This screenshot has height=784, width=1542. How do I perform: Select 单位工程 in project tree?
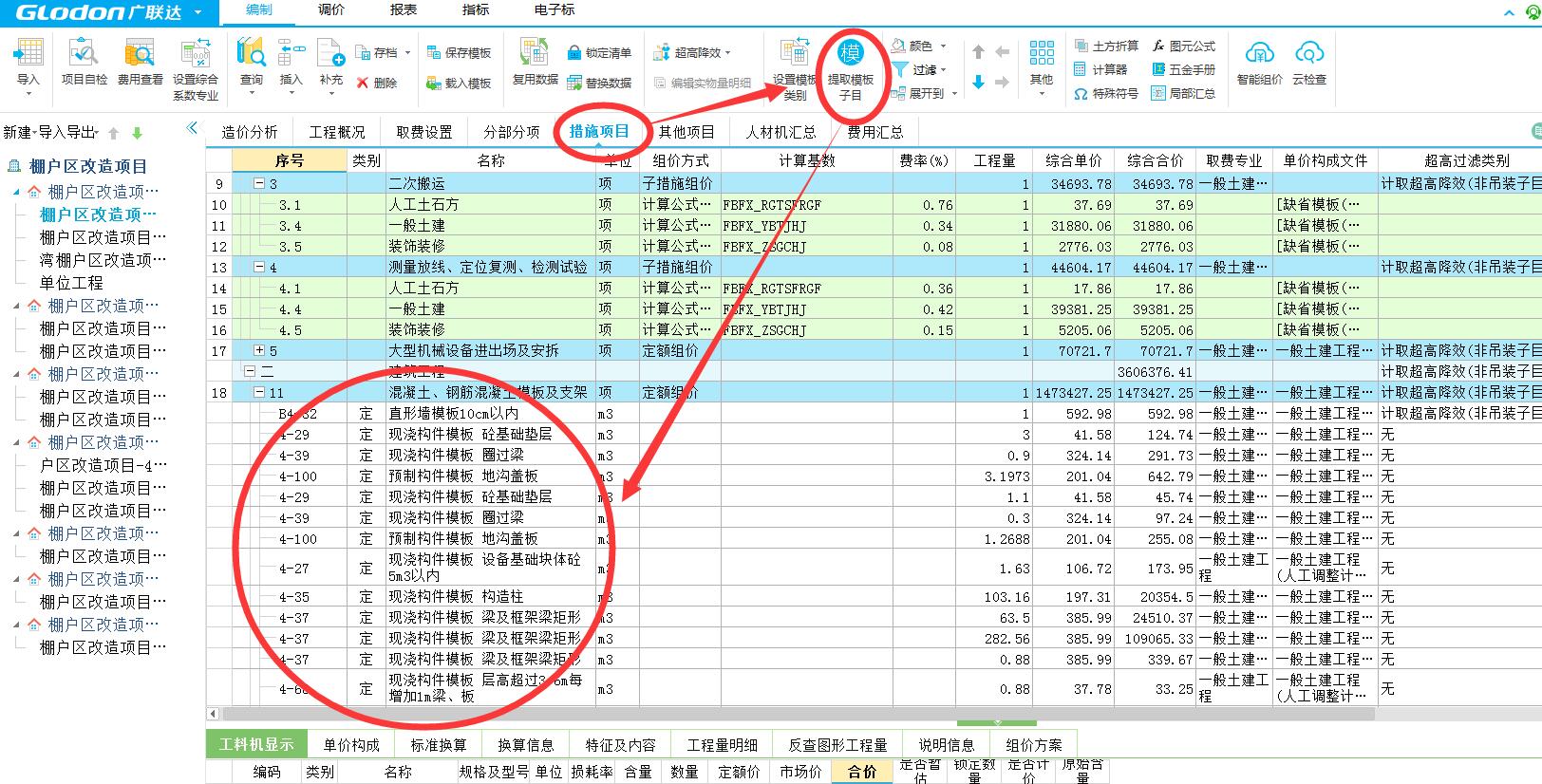point(71,283)
